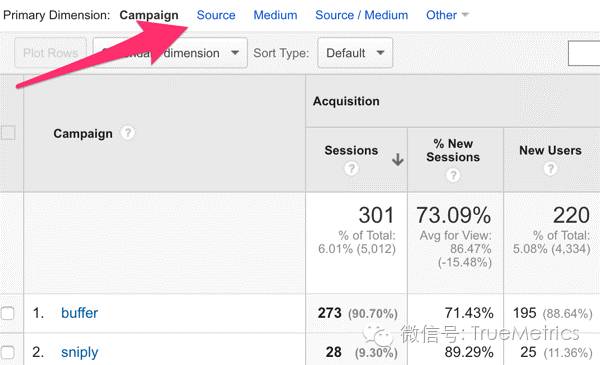Open the sniply campaign link
600x365 pixels.
(80, 352)
